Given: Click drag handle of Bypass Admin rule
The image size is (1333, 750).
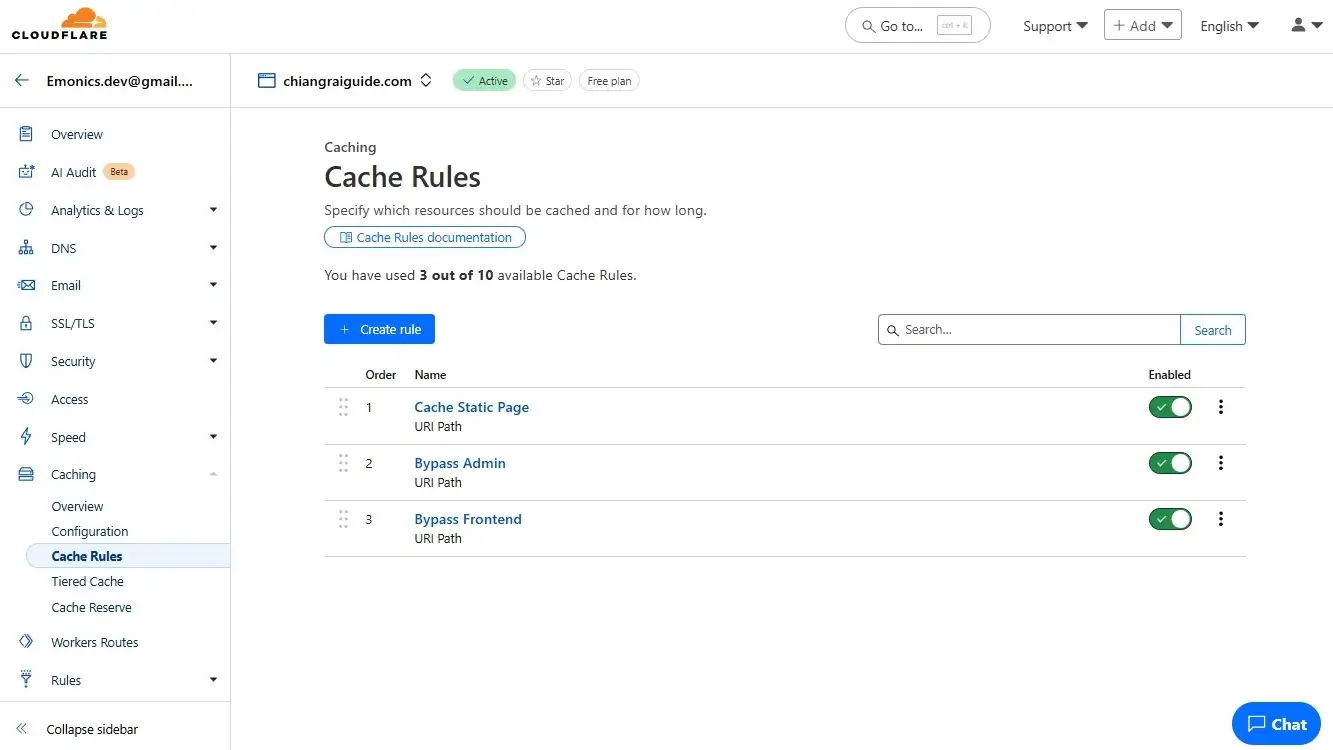Looking at the screenshot, I should [343, 463].
